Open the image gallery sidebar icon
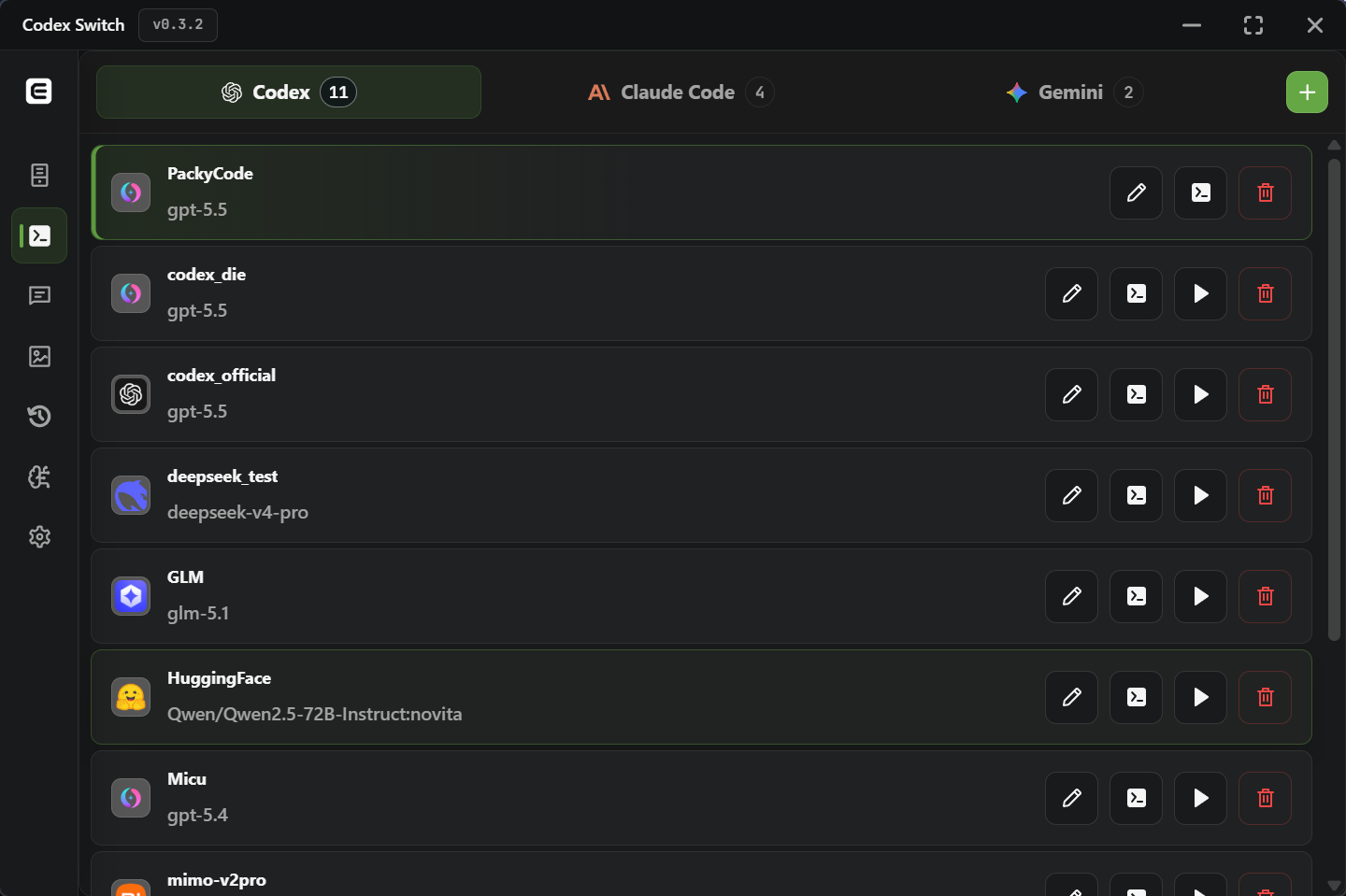Viewport: 1346px width, 896px height. click(39, 356)
